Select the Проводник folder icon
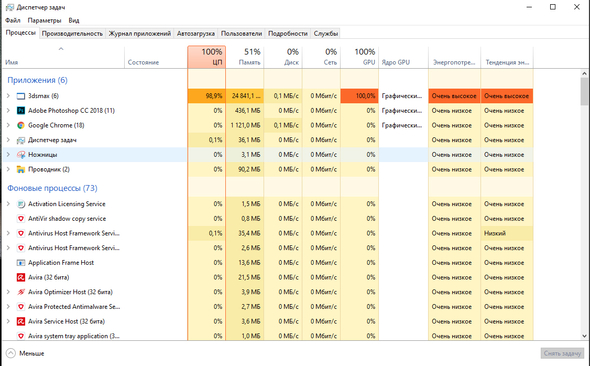This screenshot has width=590, height=366. tap(21, 169)
